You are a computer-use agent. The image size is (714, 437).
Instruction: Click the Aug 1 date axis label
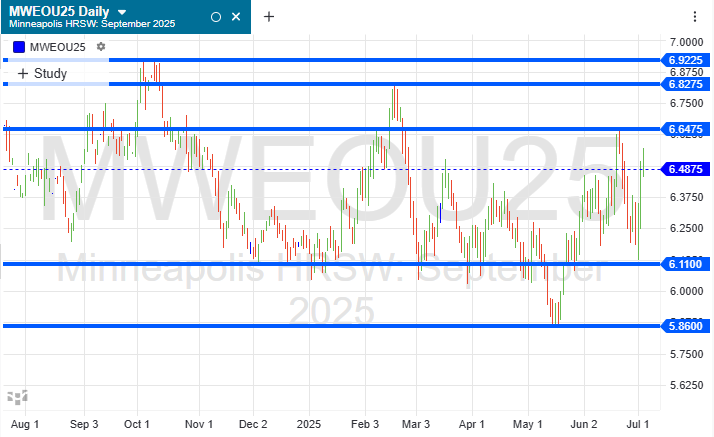(x=25, y=424)
